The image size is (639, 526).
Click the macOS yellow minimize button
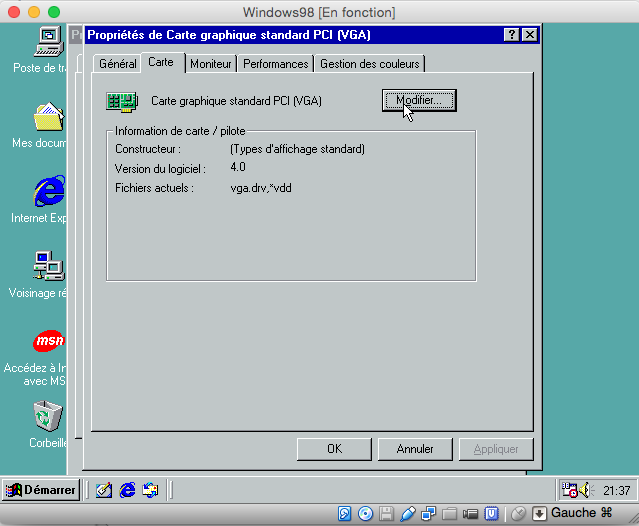coord(34,12)
